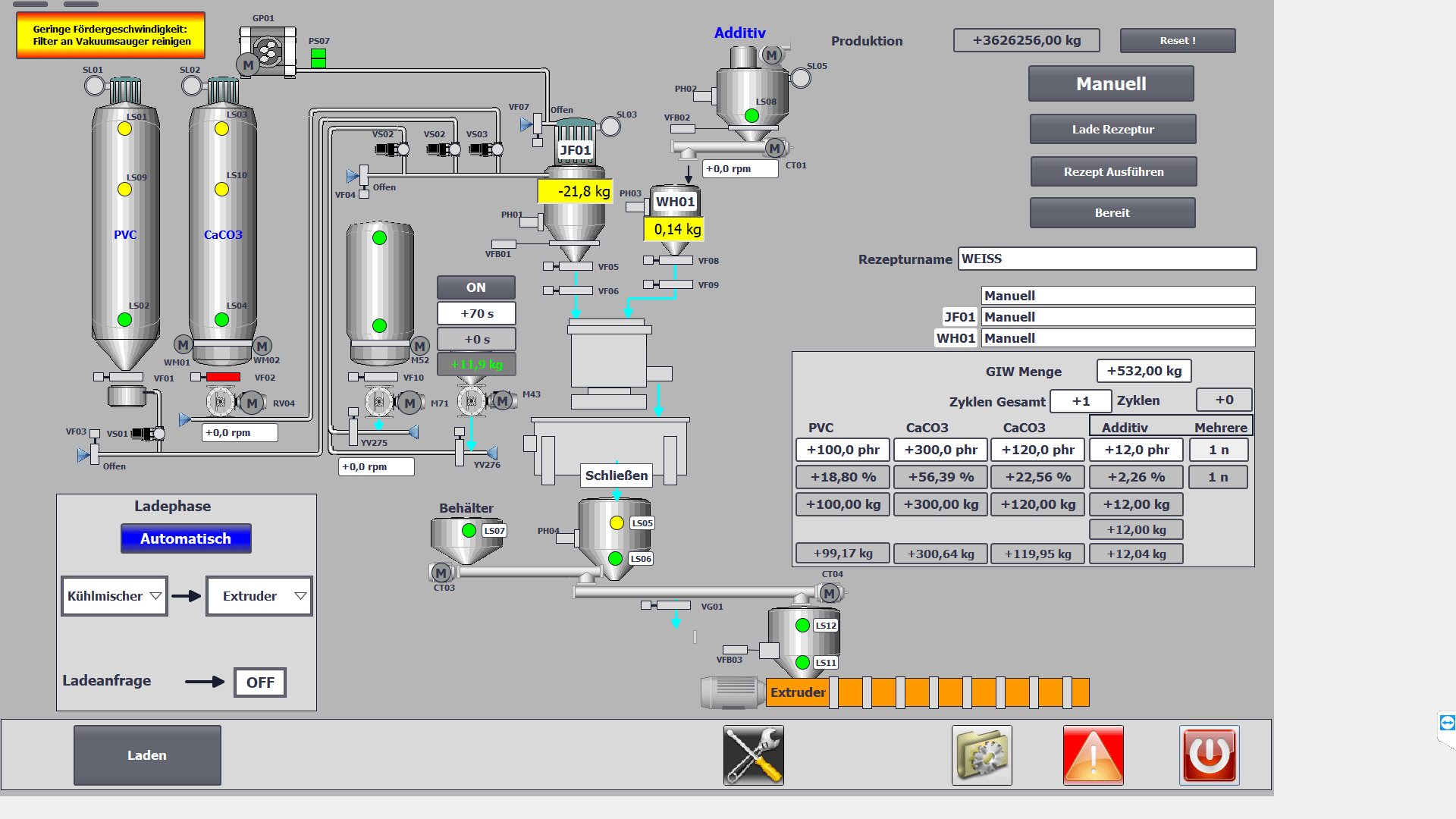Viewport: 1456px width, 819px height.
Task: Toggle the Automatisch Ladephase mode button
Action: [186, 538]
